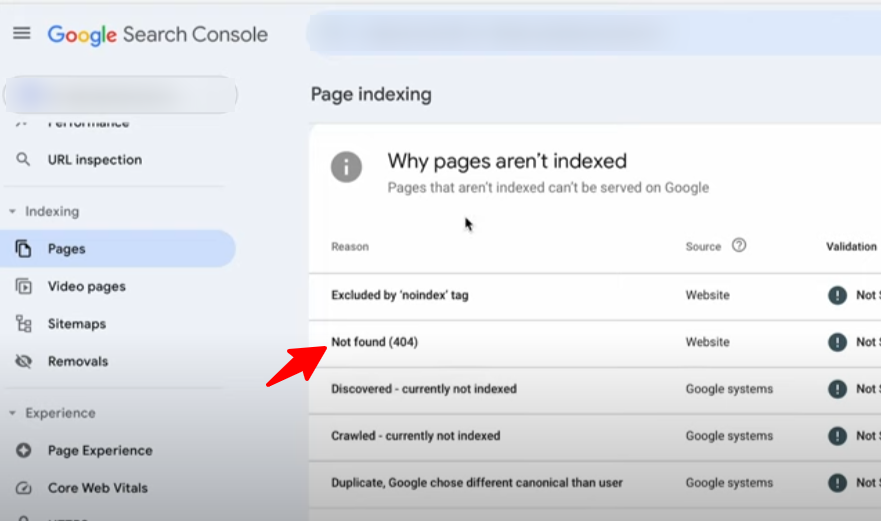Image resolution: width=881 pixels, height=521 pixels.
Task: Sort by the Source column header
Action: 703,247
